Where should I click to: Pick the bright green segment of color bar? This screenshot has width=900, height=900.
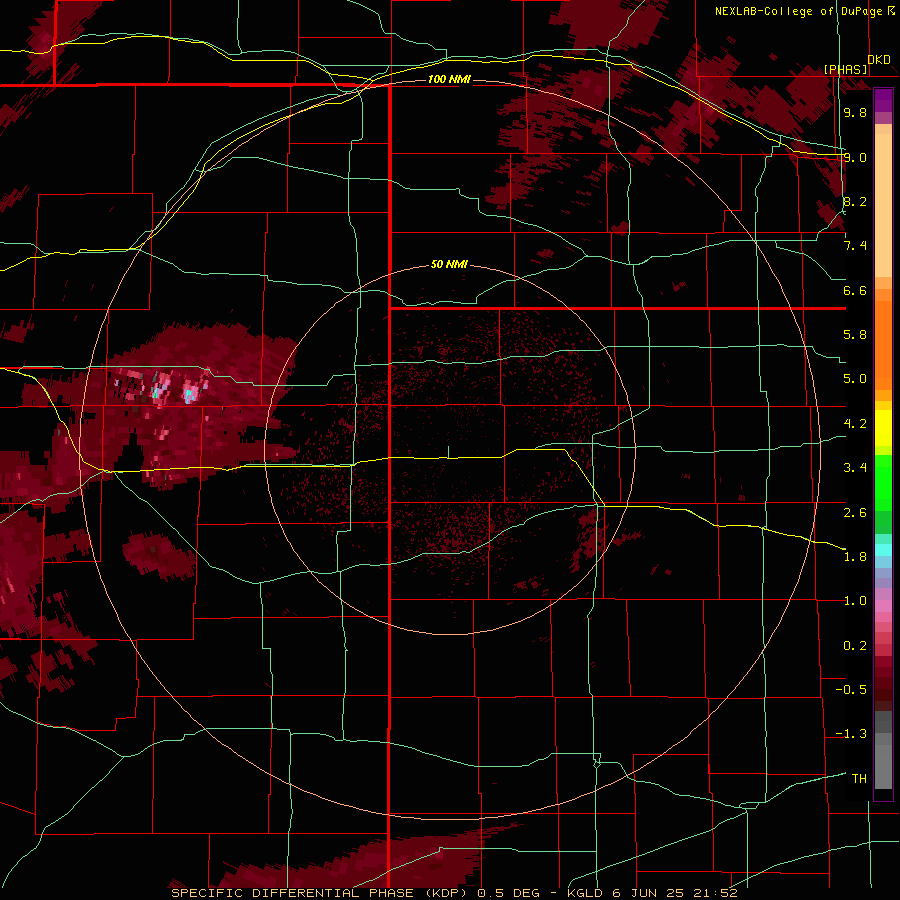coord(883,483)
